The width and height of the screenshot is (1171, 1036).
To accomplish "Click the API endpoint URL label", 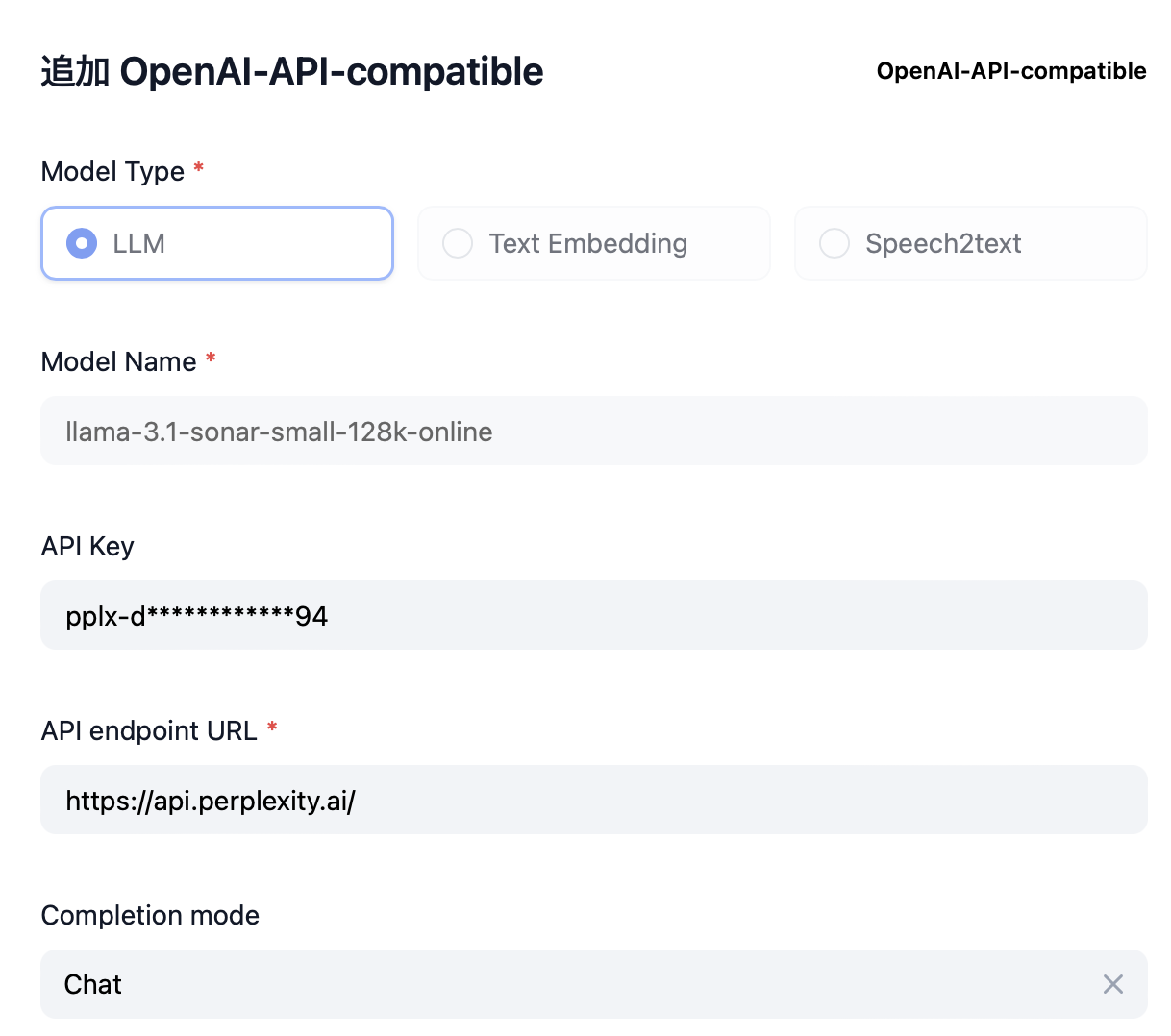I will coord(149,730).
